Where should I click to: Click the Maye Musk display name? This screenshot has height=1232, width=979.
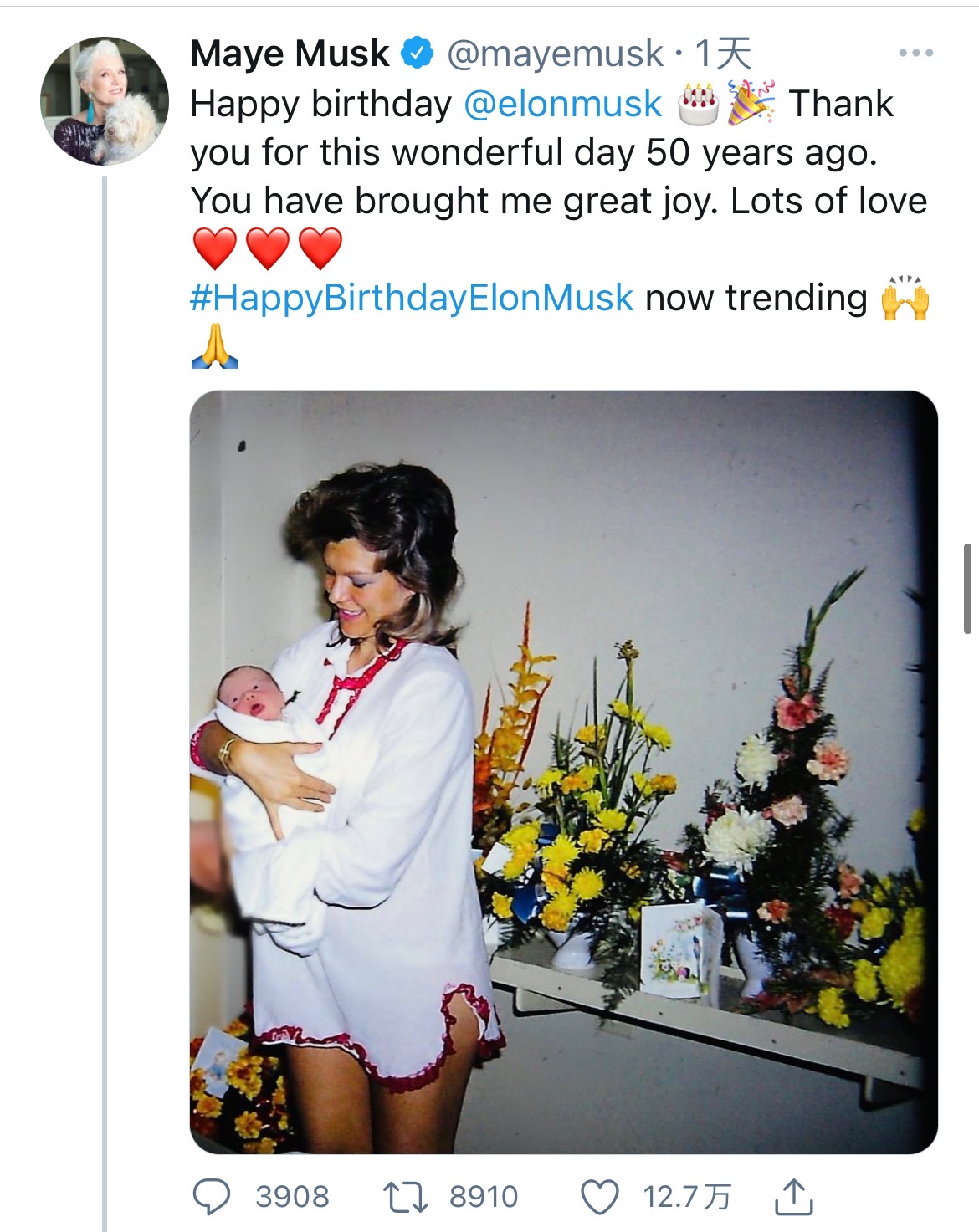[x=290, y=54]
